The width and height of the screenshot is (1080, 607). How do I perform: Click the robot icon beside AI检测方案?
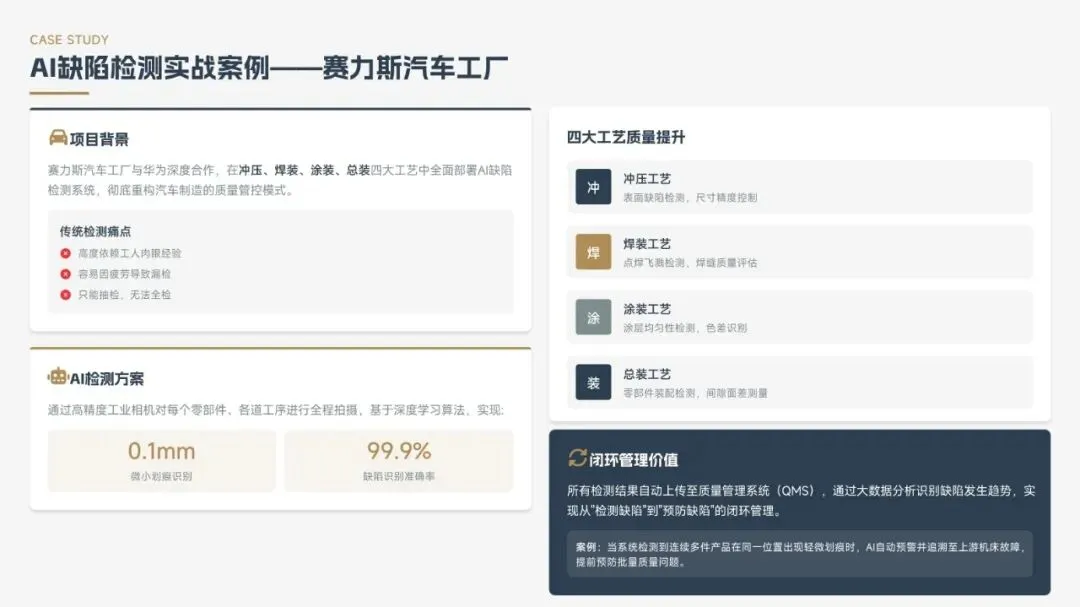pos(58,377)
